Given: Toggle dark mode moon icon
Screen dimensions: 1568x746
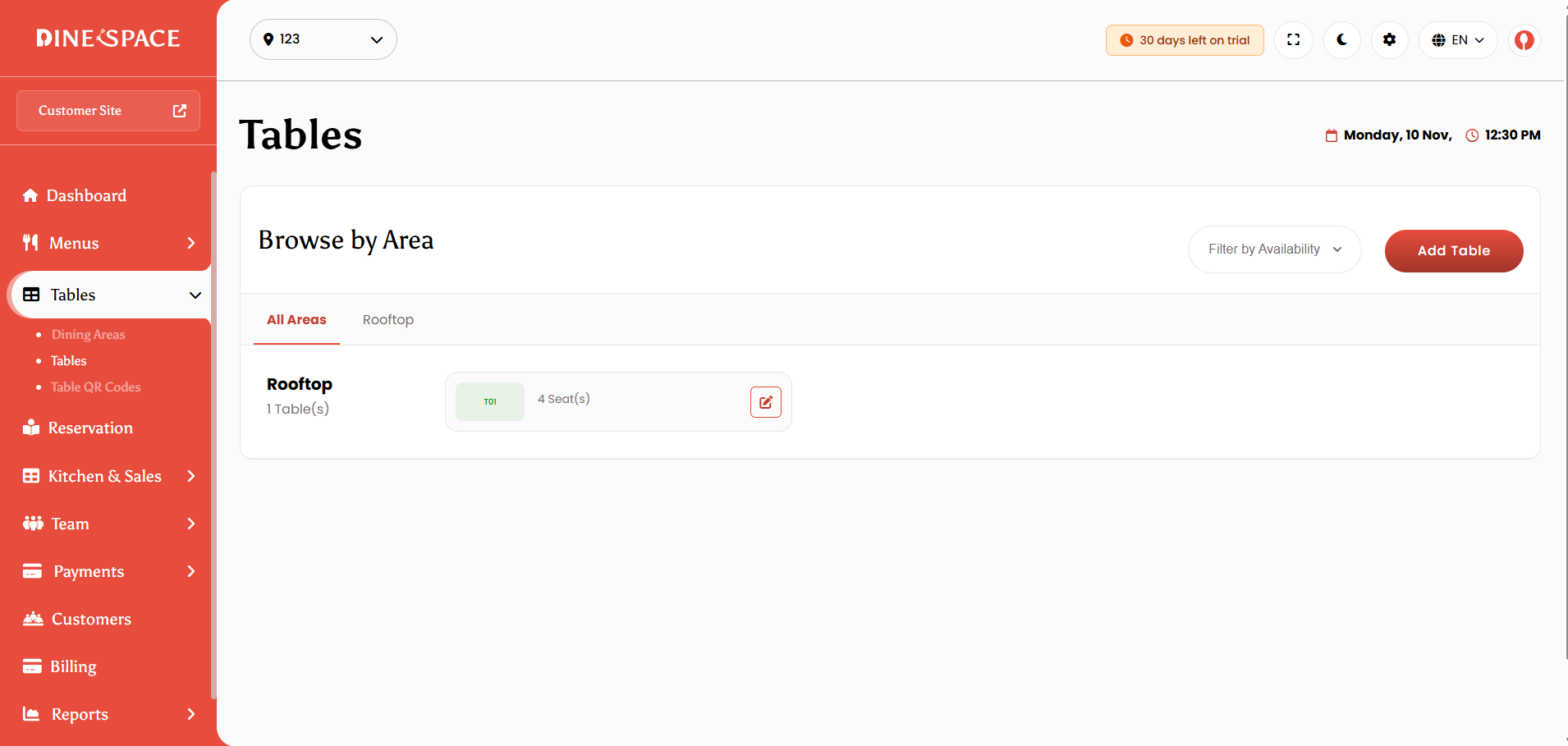Looking at the screenshot, I should pyautogui.click(x=1341, y=39).
